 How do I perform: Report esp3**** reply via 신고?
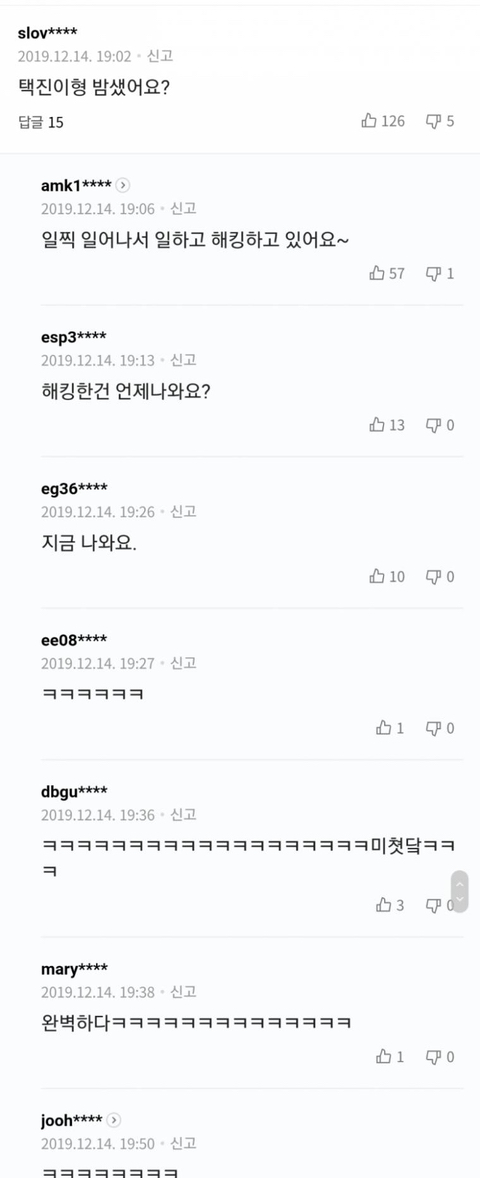pos(183,361)
